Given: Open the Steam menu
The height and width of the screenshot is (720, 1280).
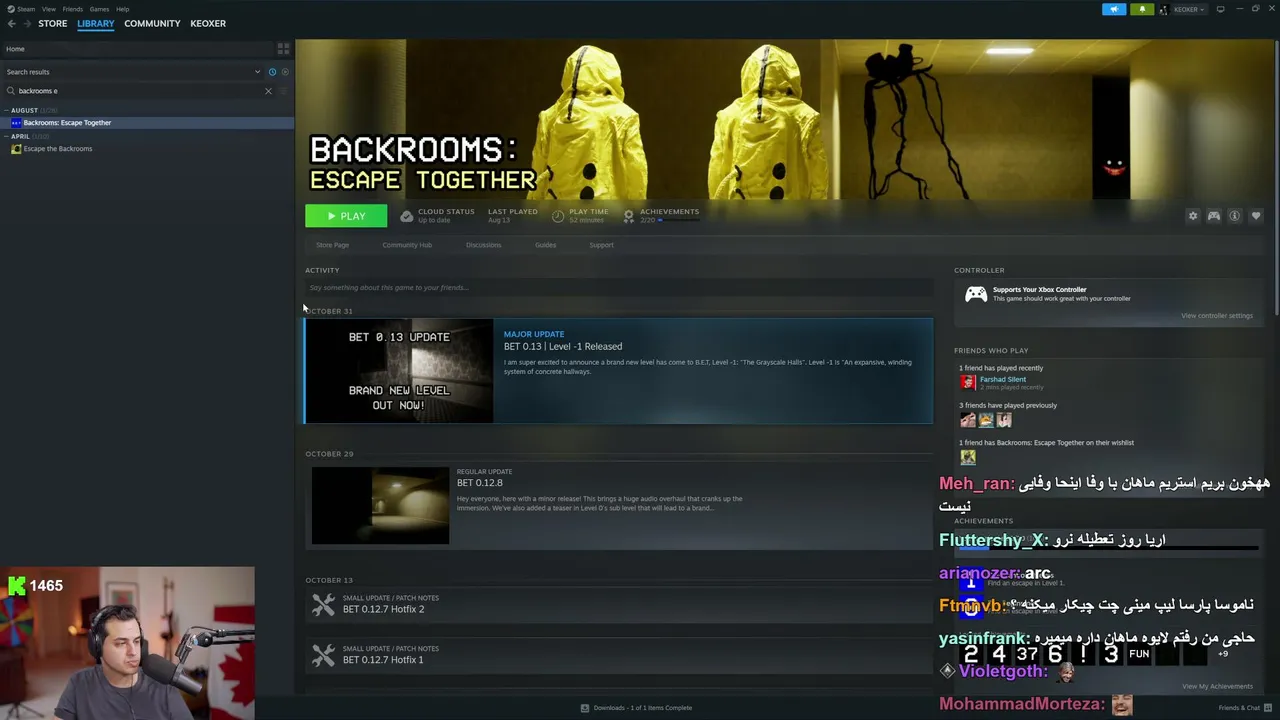Looking at the screenshot, I should [x=26, y=9].
